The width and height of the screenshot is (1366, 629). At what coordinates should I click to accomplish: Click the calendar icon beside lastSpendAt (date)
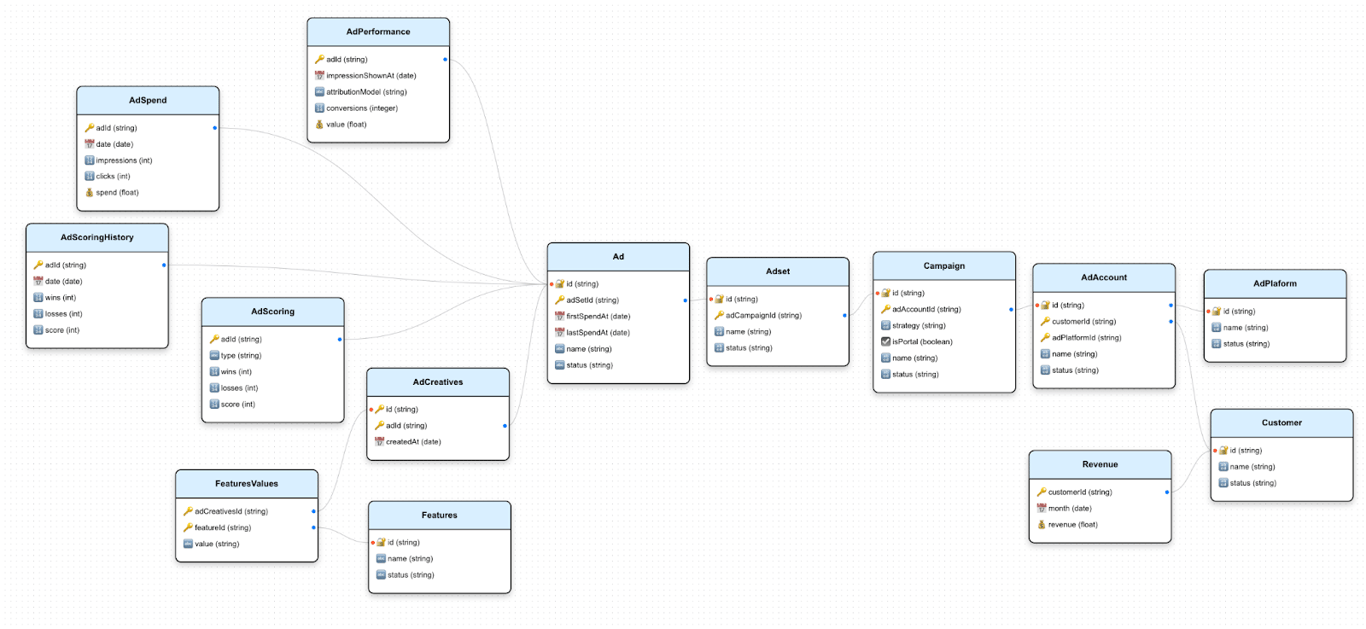(560, 332)
